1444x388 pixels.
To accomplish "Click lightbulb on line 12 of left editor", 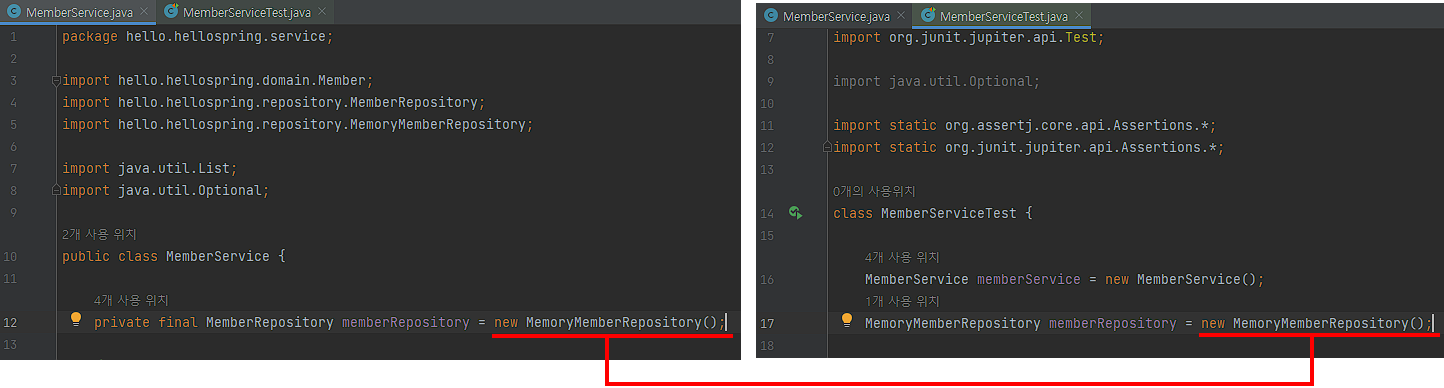I will tap(75, 320).
